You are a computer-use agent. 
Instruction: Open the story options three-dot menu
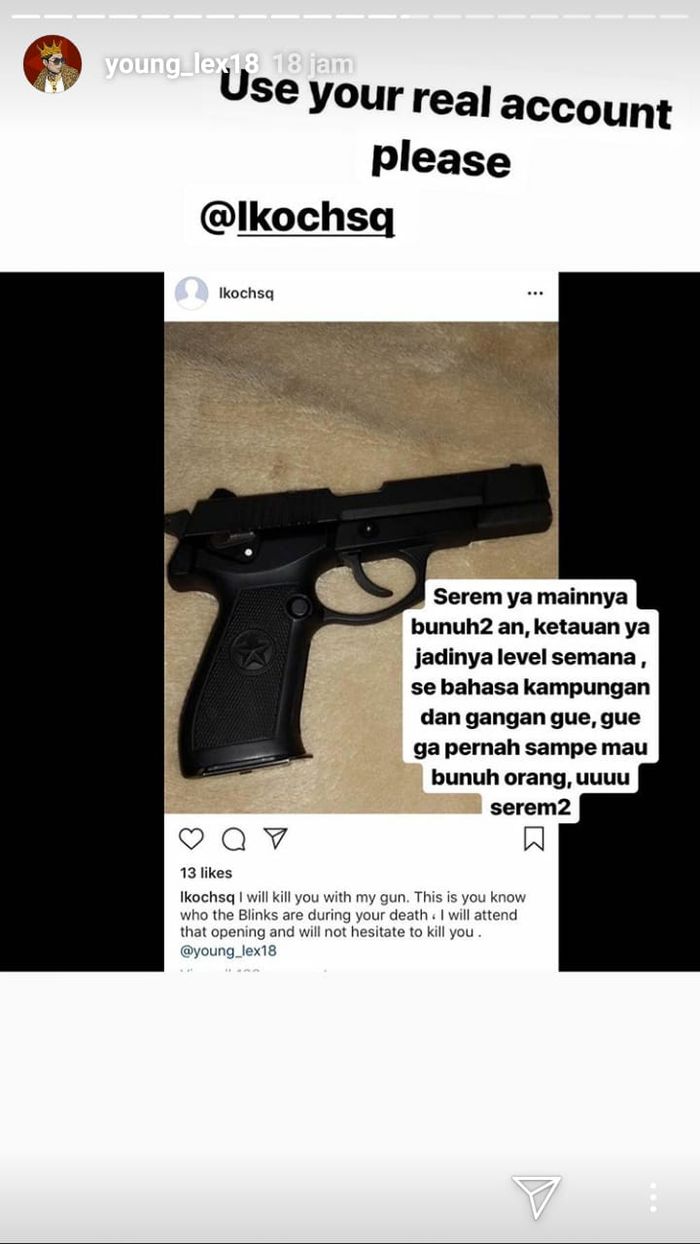653,1197
